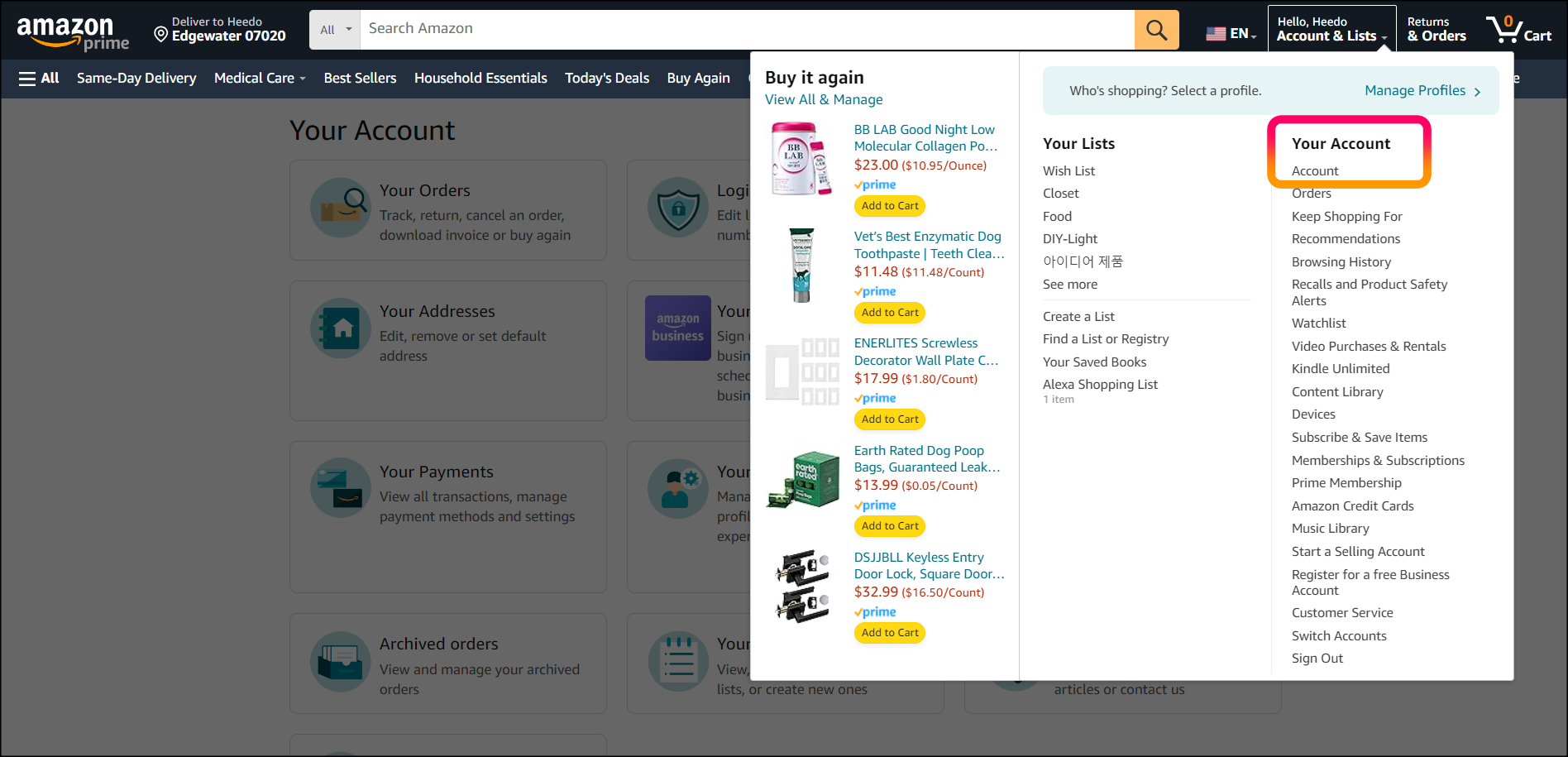The image size is (1568, 757).
Task: Open Today's Deals in nav bar
Action: (607, 78)
